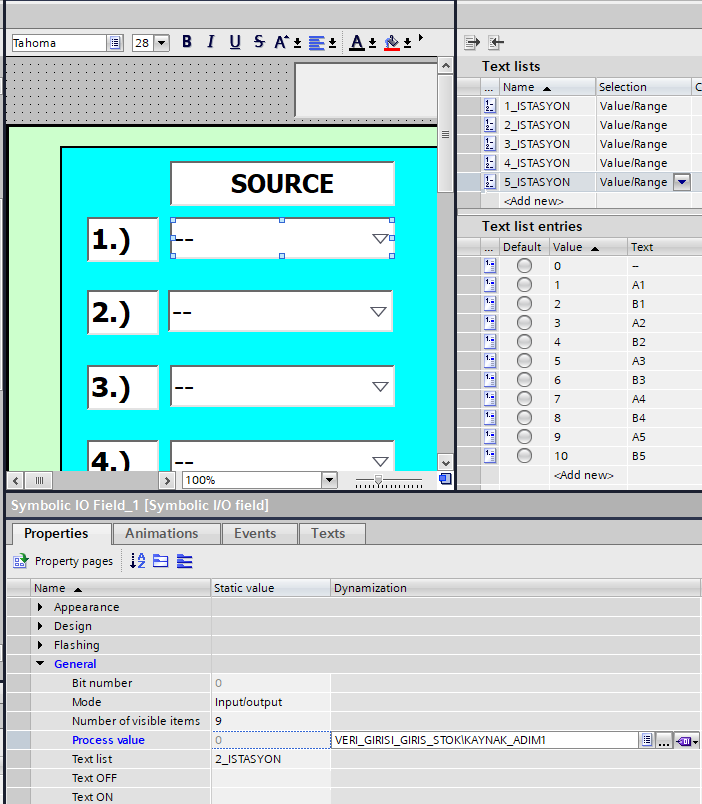The width and height of the screenshot is (702, 804).
Task: Click Add new in Text list entries
Action: click(584, 475)
